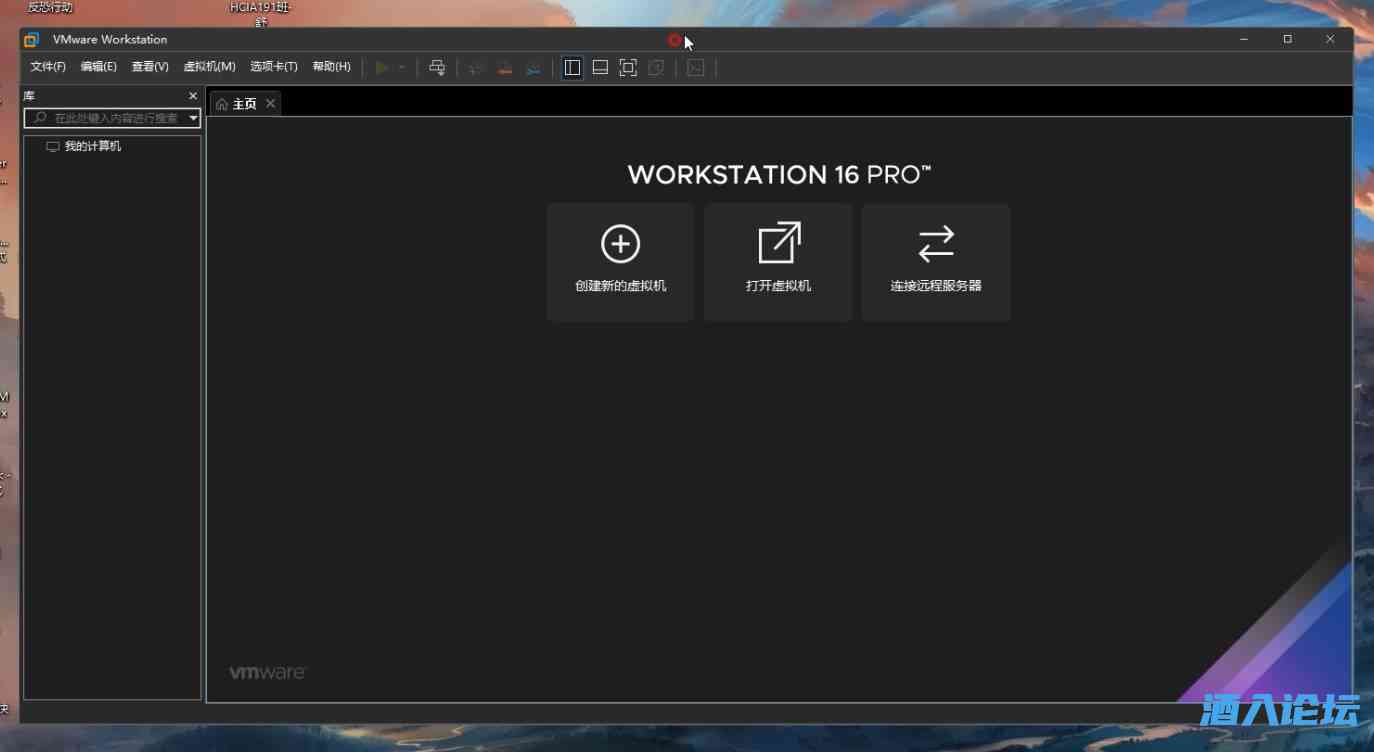The image size is (1374, 752).
Task: Close the 库 library panel
Action: [x=193, y=96]
